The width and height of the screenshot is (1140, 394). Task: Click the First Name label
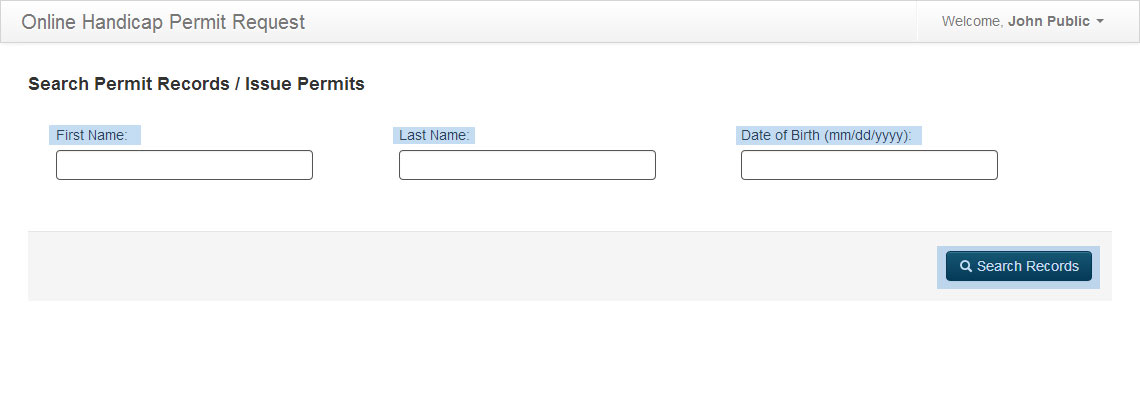pyautogui.click(x=92, y=135)
